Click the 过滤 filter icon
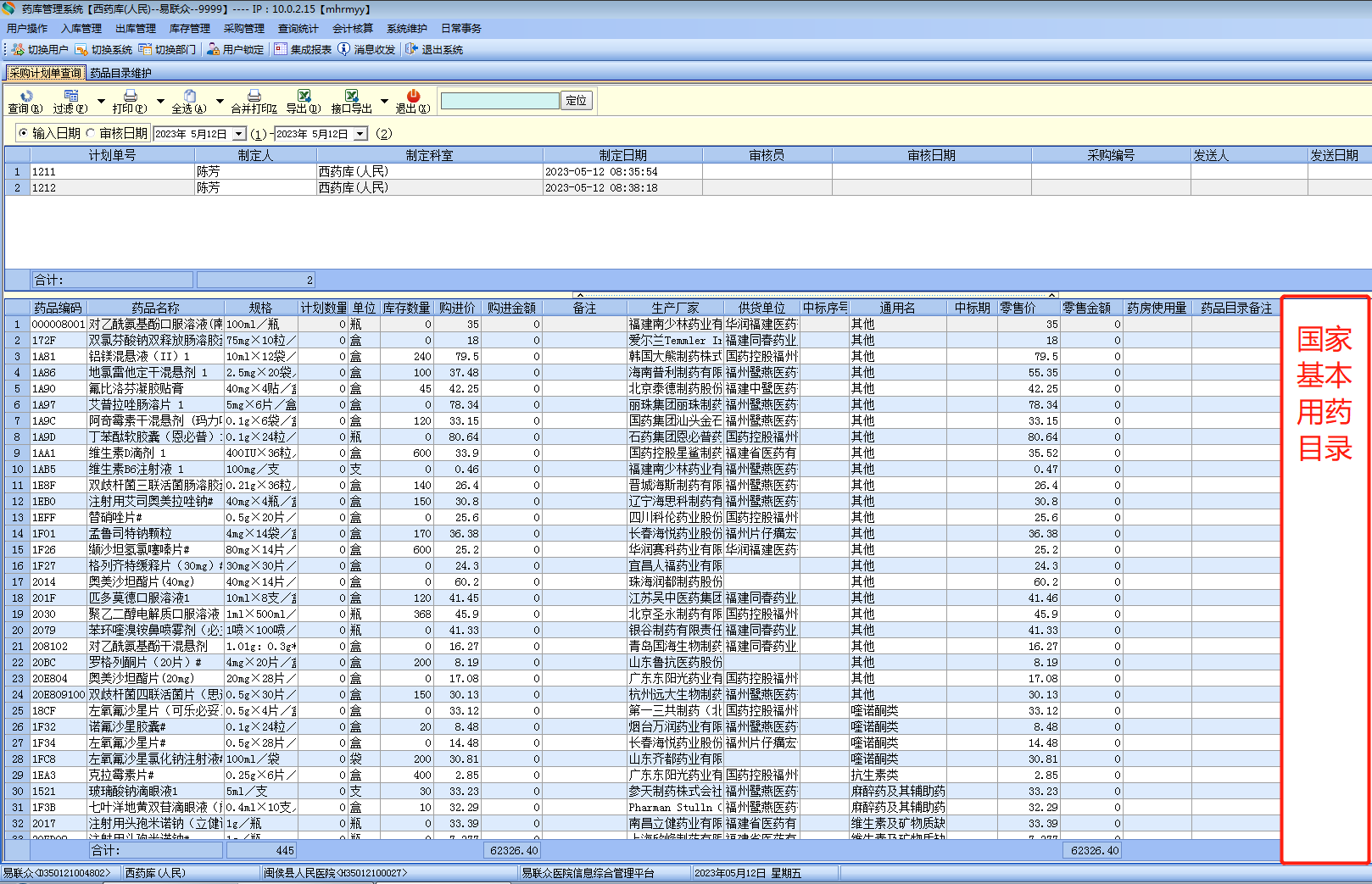Screen dimensions: 1372x884 pos(70,96)
